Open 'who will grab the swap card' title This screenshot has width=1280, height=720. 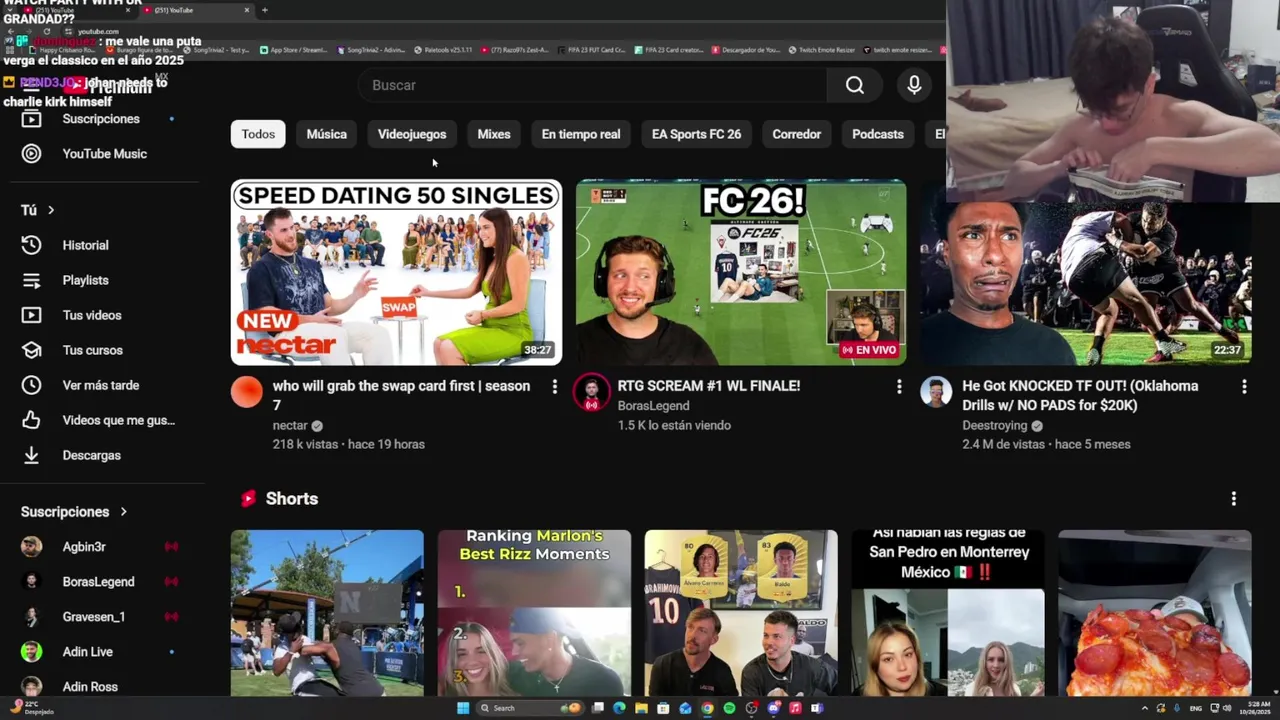[402, 396]
